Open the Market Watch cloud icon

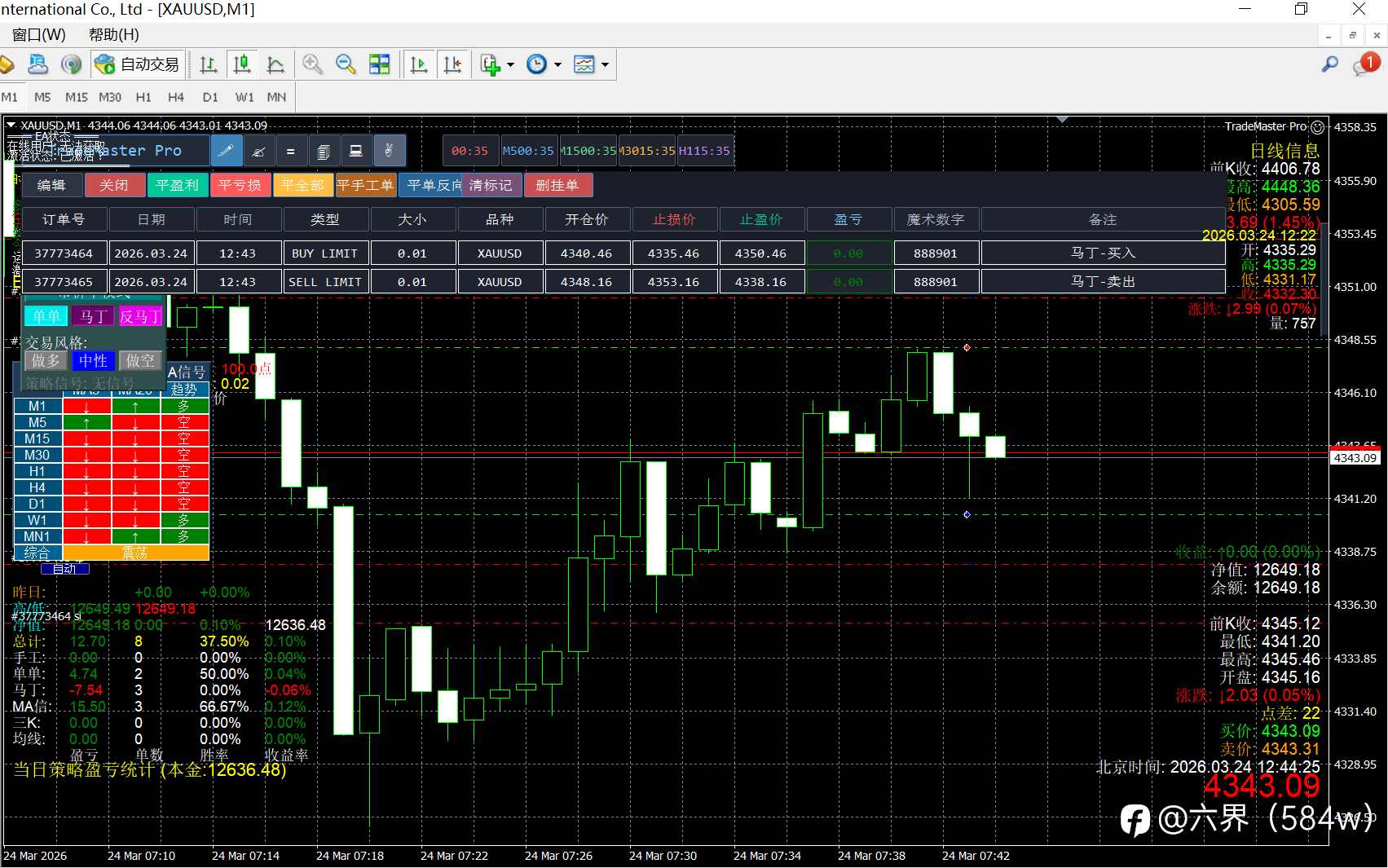tap(37, 64)
